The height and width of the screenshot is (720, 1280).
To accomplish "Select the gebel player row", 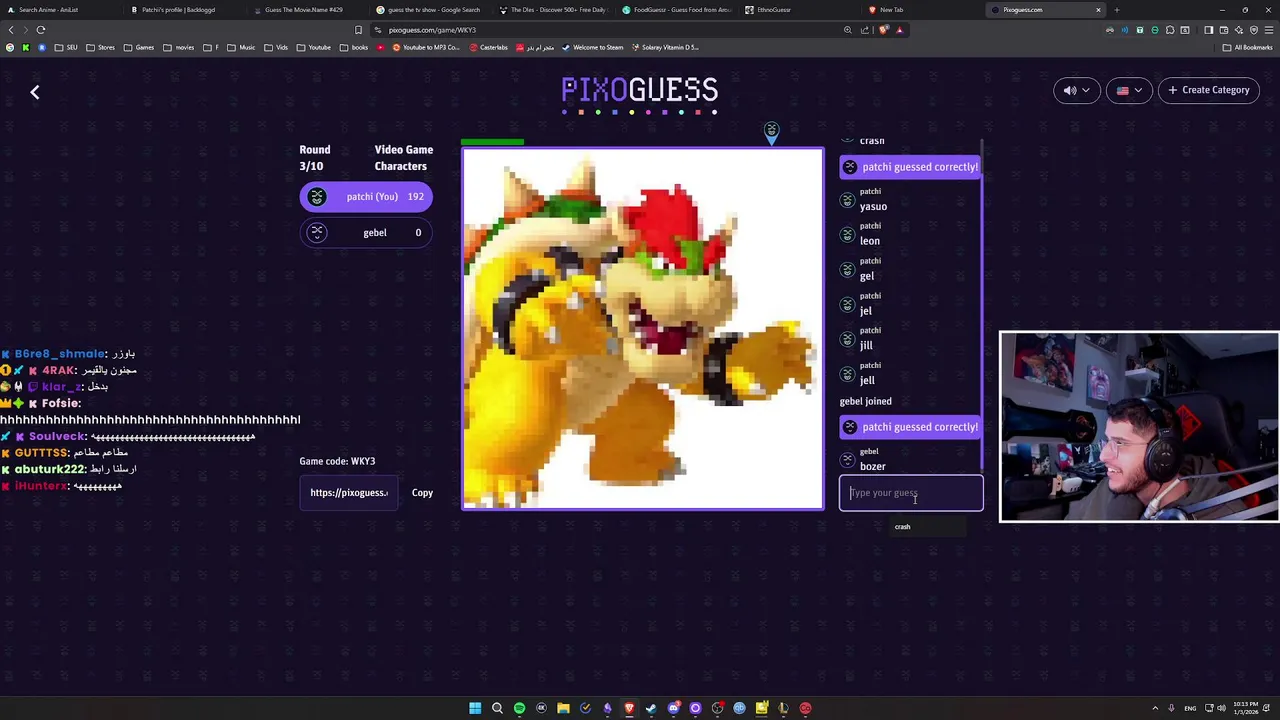I will click(x=366, y=233).
